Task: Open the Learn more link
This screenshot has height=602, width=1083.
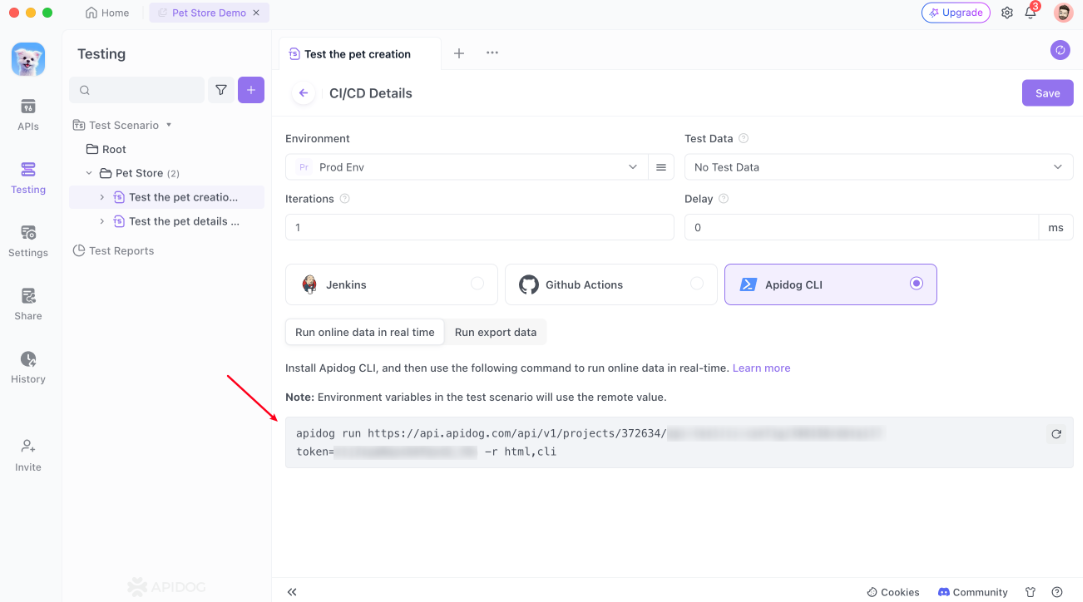Action: pyautogui.click(x=761, y=368)
